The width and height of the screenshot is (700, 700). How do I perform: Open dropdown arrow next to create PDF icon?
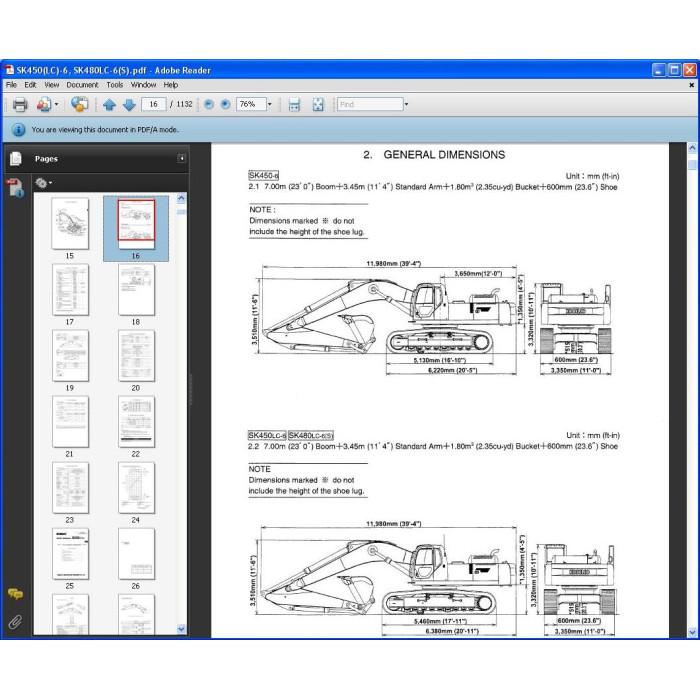[x=57, y=104]
